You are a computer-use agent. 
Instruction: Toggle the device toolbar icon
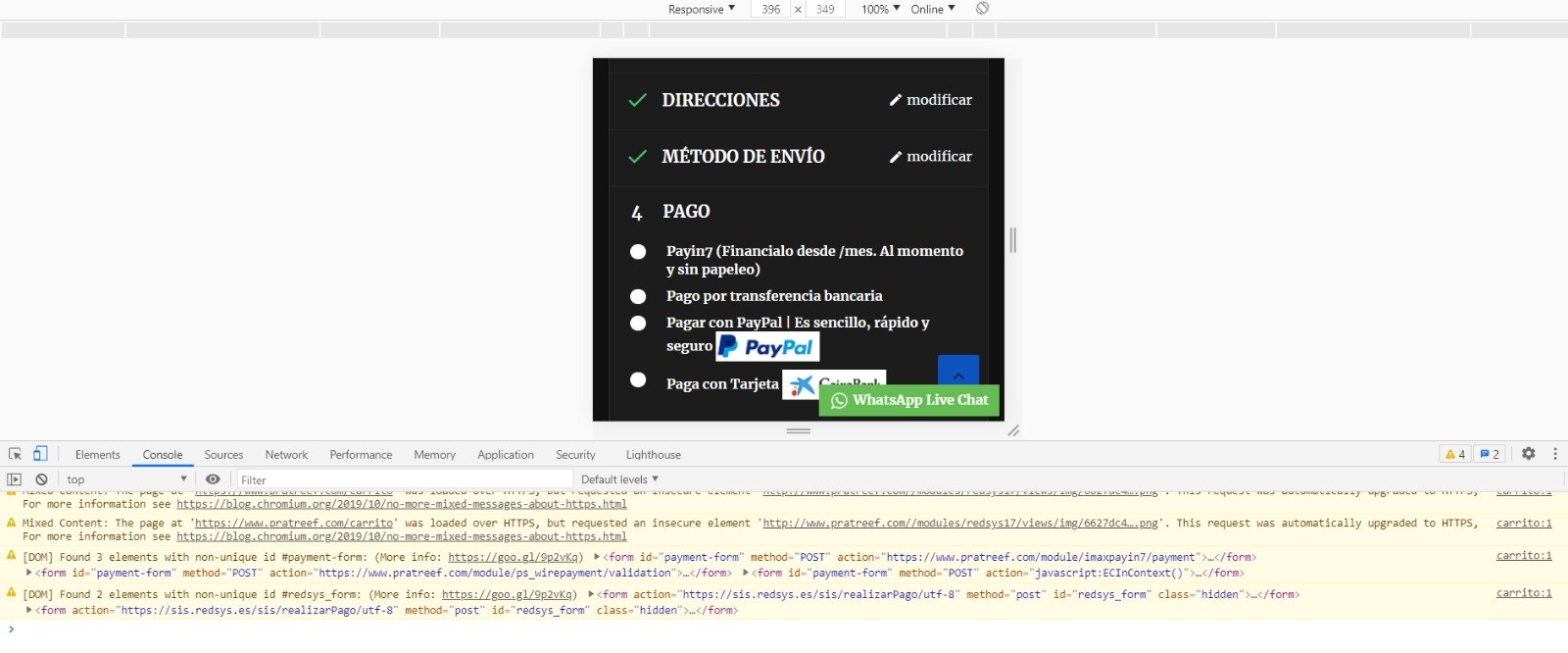pyautogui.click(x=40, y=454)
